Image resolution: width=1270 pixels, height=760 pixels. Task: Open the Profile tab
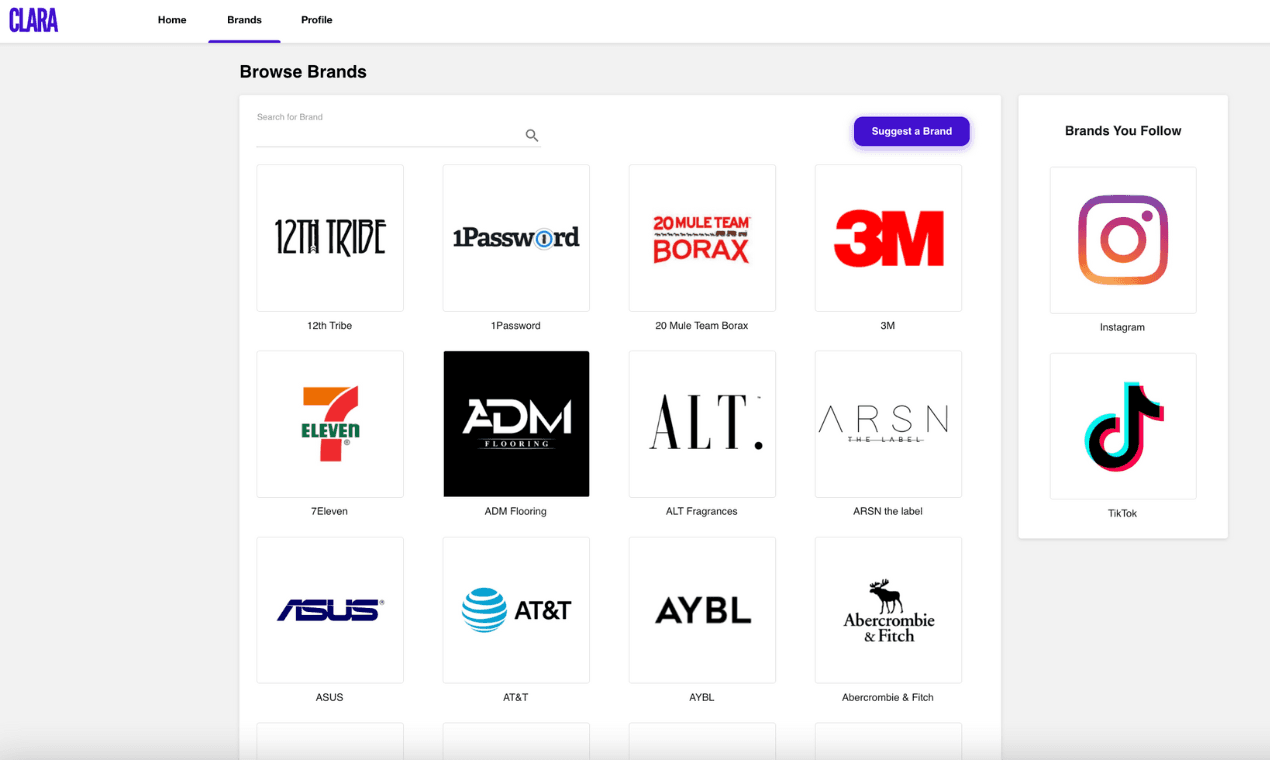(316, 20)
